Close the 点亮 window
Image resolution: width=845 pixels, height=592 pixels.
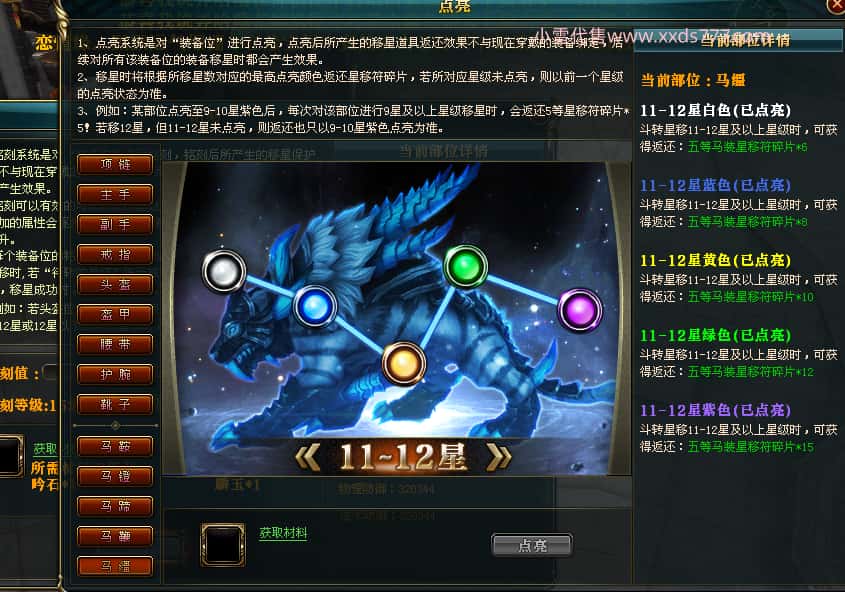coord(836,5)
